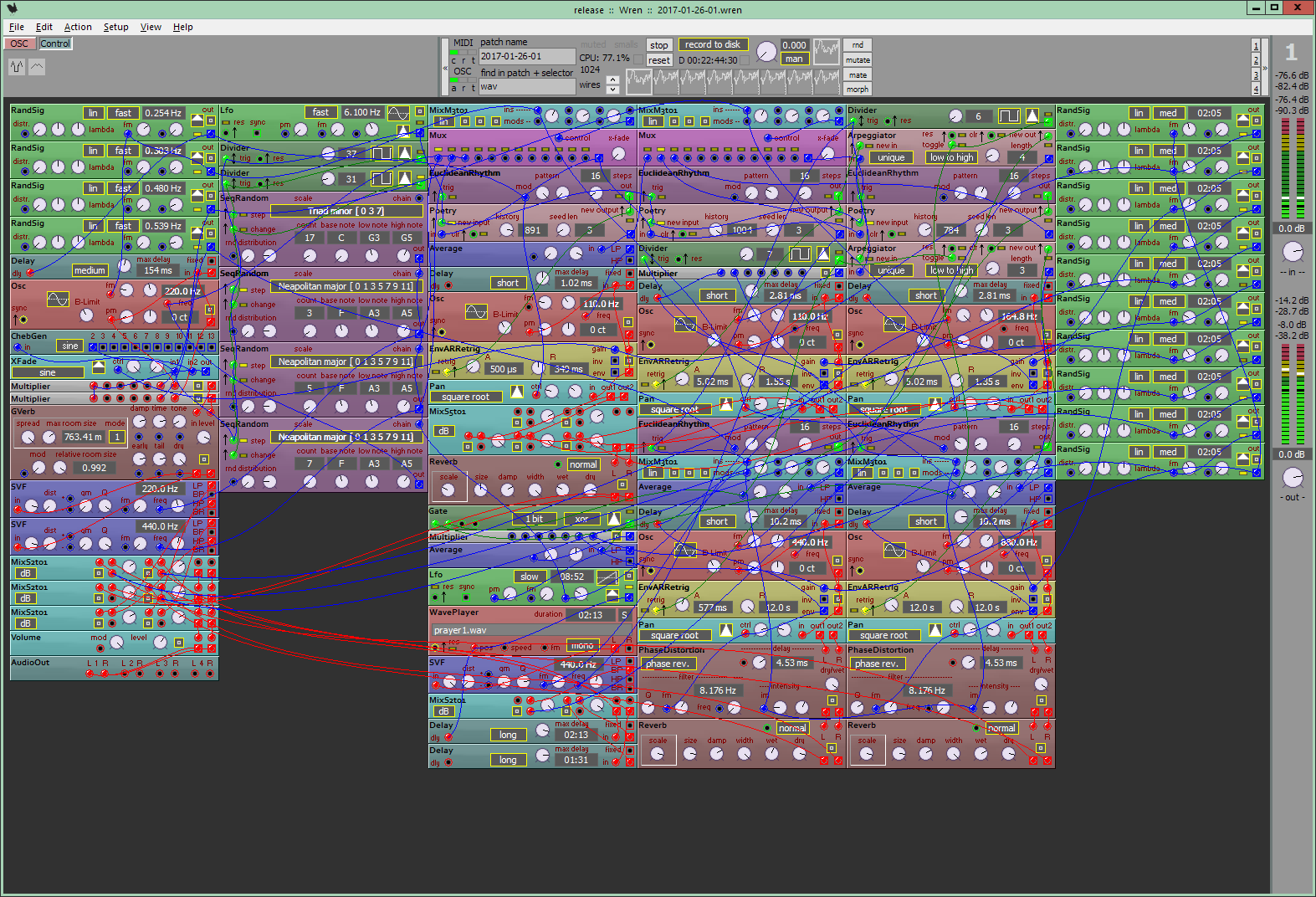Click the Osc 110.0 Hz waveform icon in the second column

point(476,311)
